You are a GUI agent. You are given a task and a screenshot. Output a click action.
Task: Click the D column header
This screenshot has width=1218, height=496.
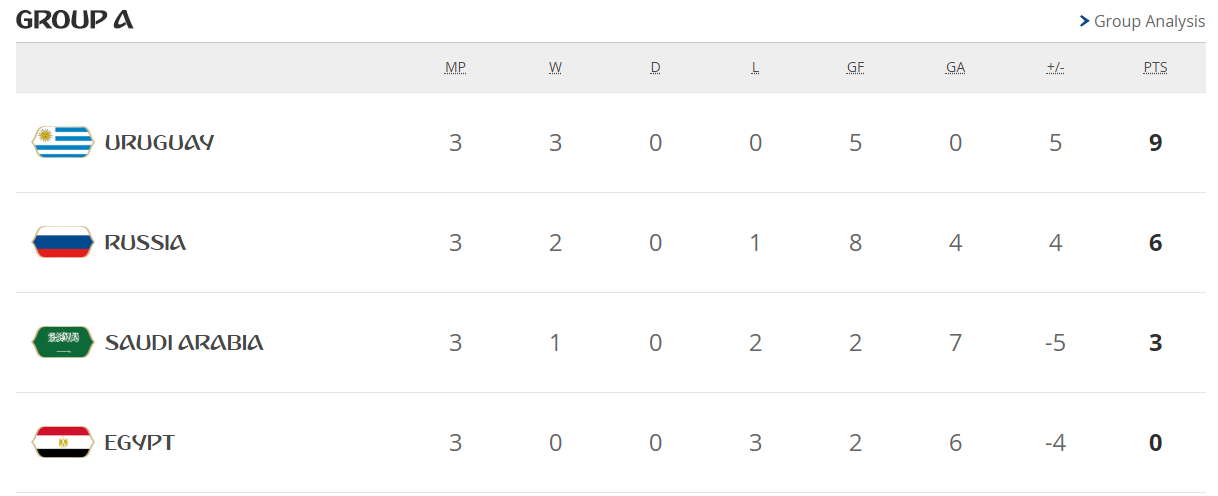coord(655,68)
